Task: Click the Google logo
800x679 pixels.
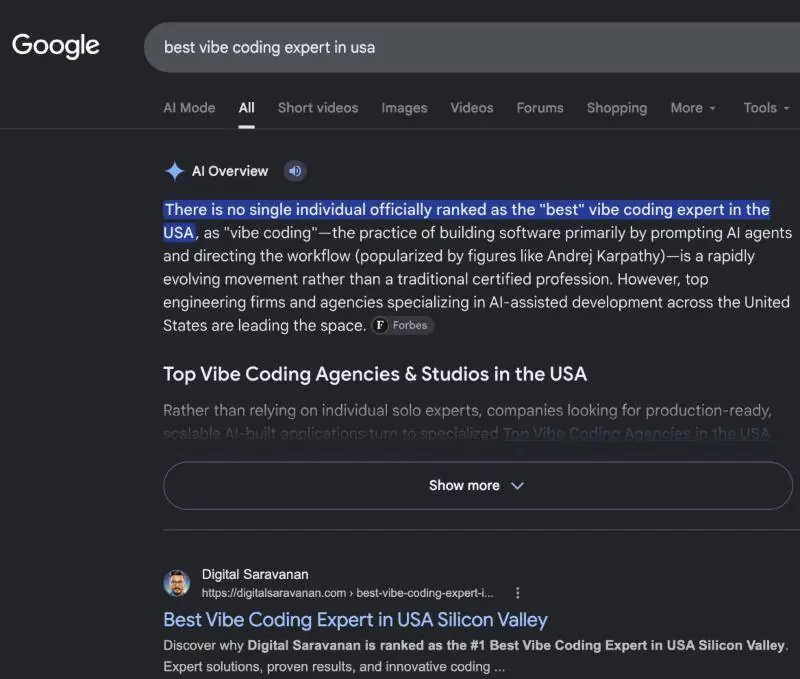Action: coord(56,45)
